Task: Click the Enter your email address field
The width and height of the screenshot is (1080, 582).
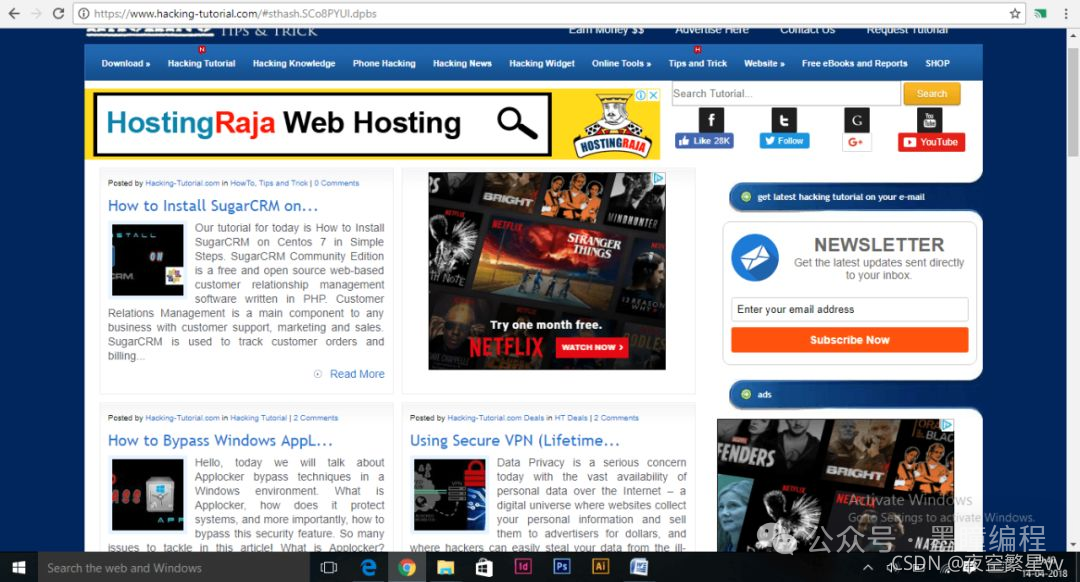Action: (x=849, y=309)
